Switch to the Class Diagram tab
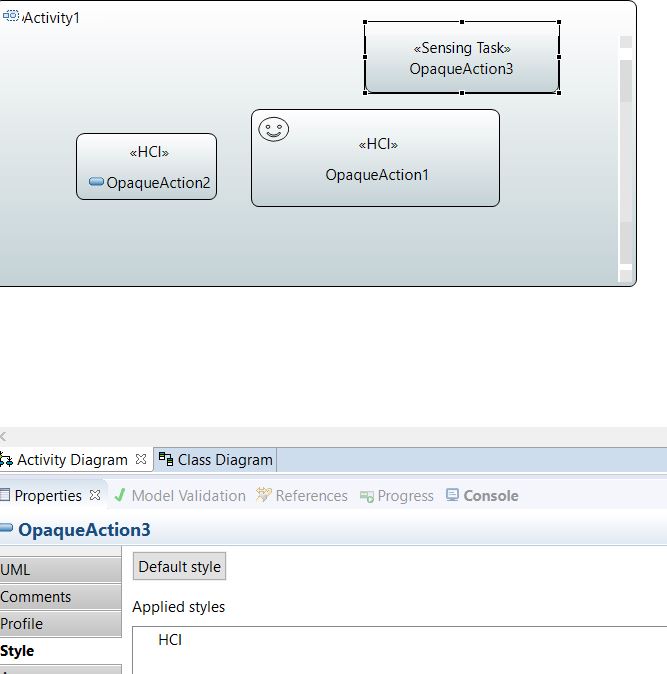 (215, 460)
